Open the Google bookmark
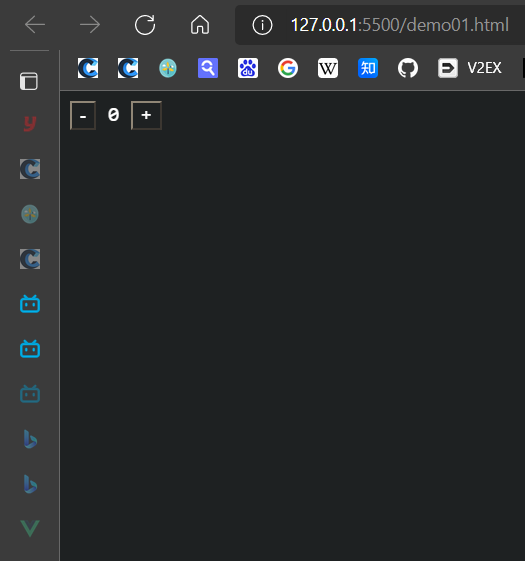Screen dimensions: 525x561 (288, 68)
